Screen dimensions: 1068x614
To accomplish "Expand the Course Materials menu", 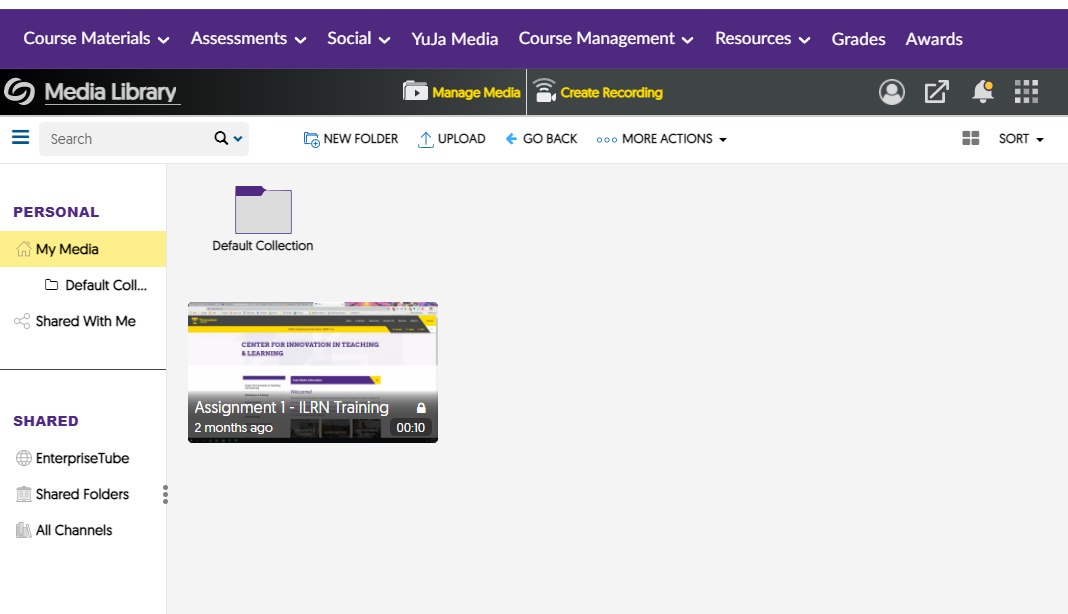I will click(96, 38).
